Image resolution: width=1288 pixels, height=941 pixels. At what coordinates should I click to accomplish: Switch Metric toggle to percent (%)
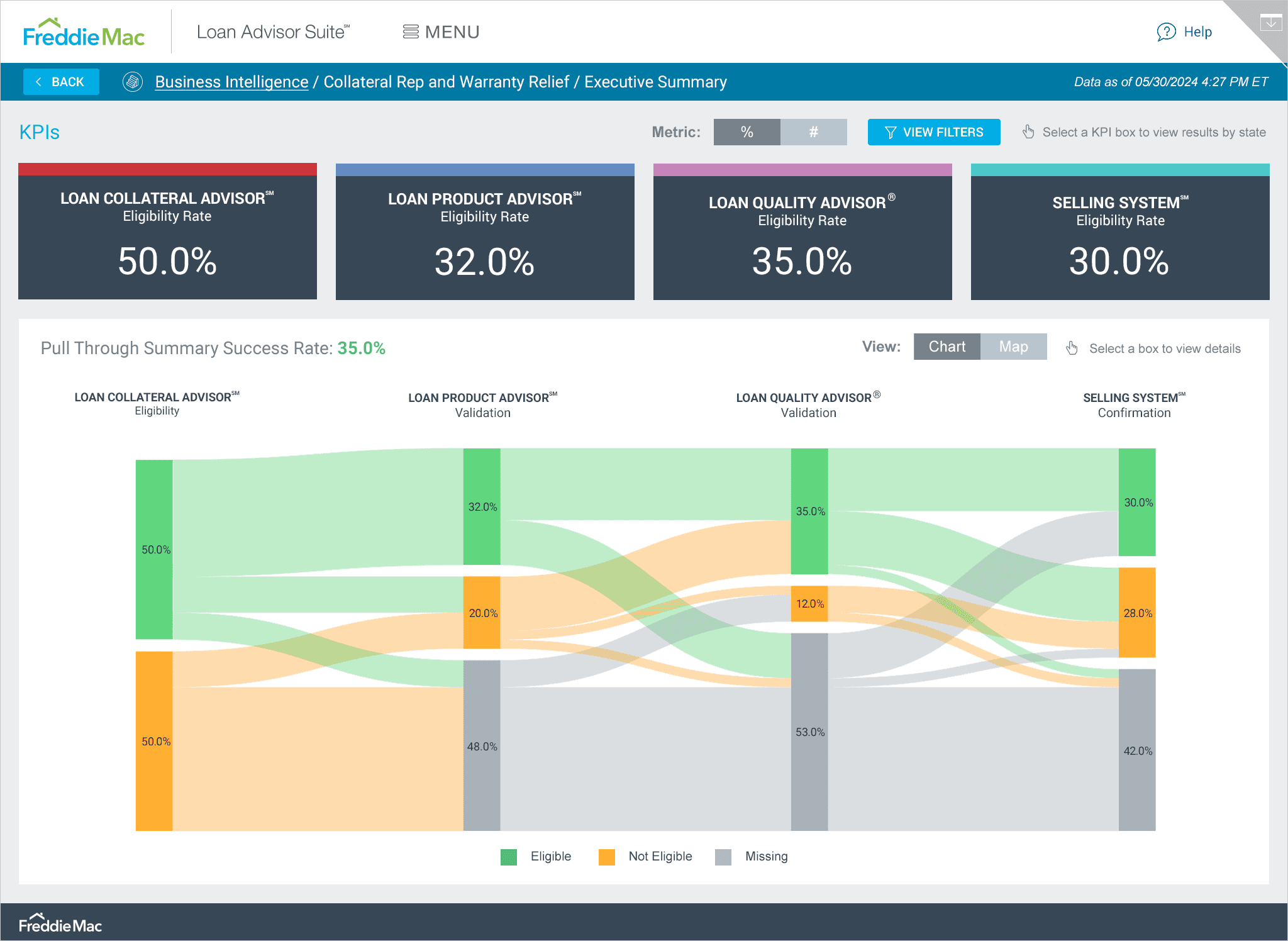coord(747,132)
